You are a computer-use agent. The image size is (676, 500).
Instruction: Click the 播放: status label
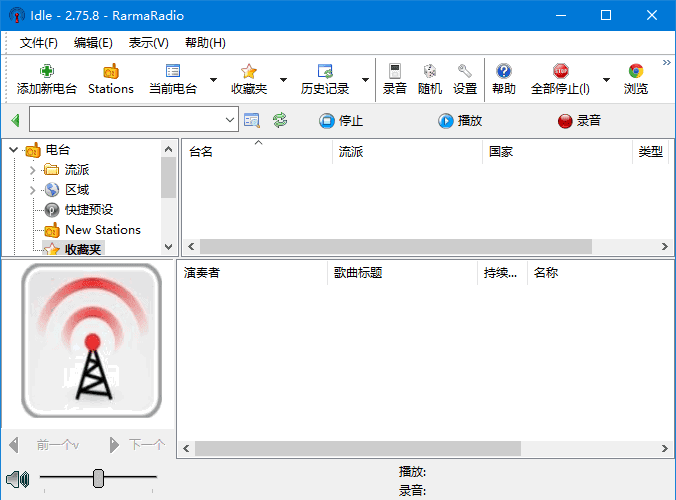click(x=412, y=472)
